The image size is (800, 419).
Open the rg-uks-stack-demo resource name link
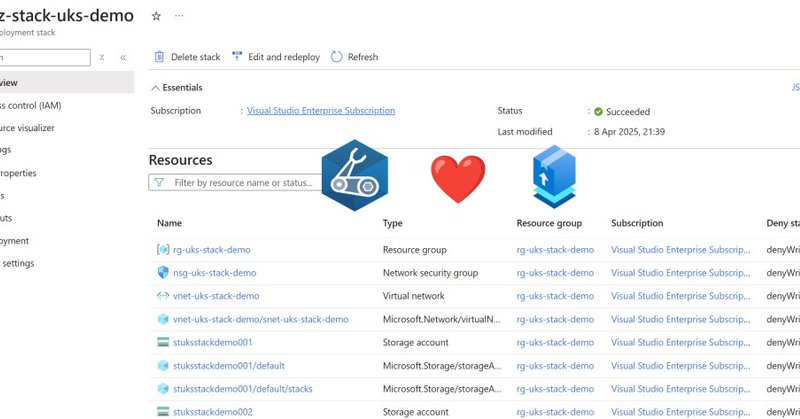click(212, 250)
